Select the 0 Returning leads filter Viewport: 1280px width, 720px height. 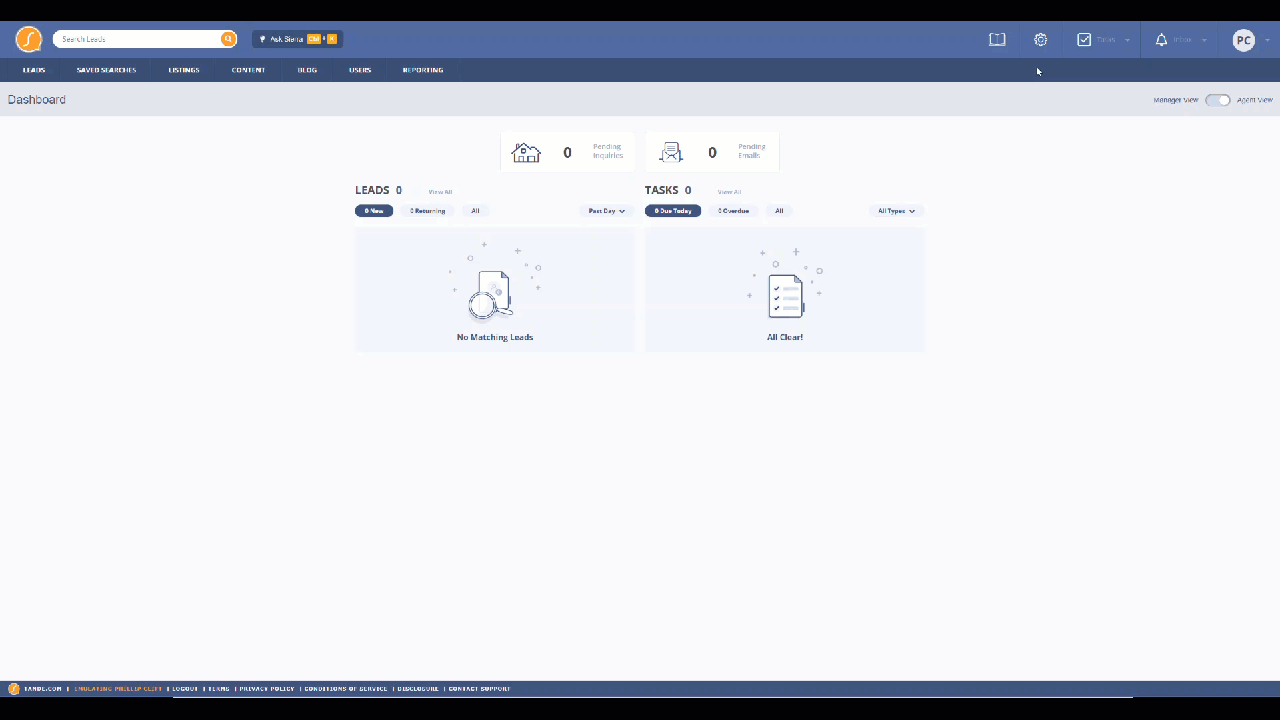pyautogui.click(x=427, y=211)
